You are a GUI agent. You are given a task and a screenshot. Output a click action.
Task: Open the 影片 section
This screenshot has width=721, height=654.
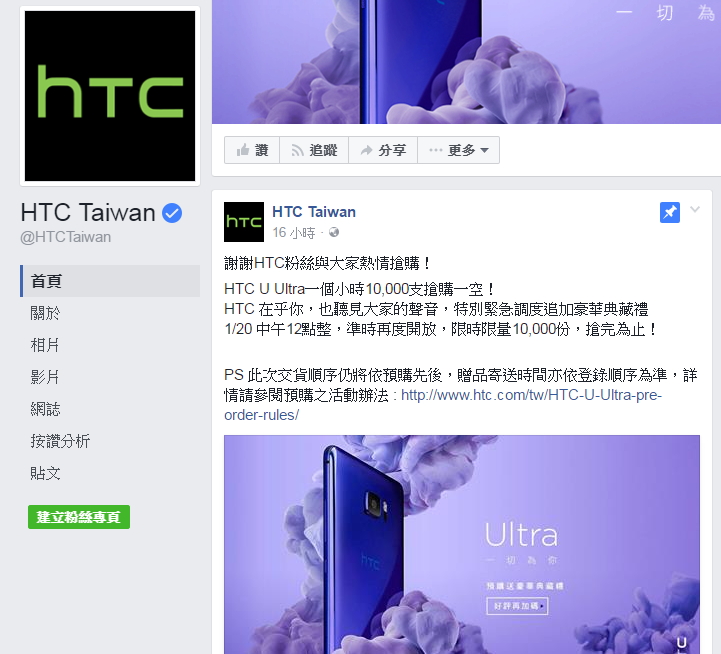[45, 377]
